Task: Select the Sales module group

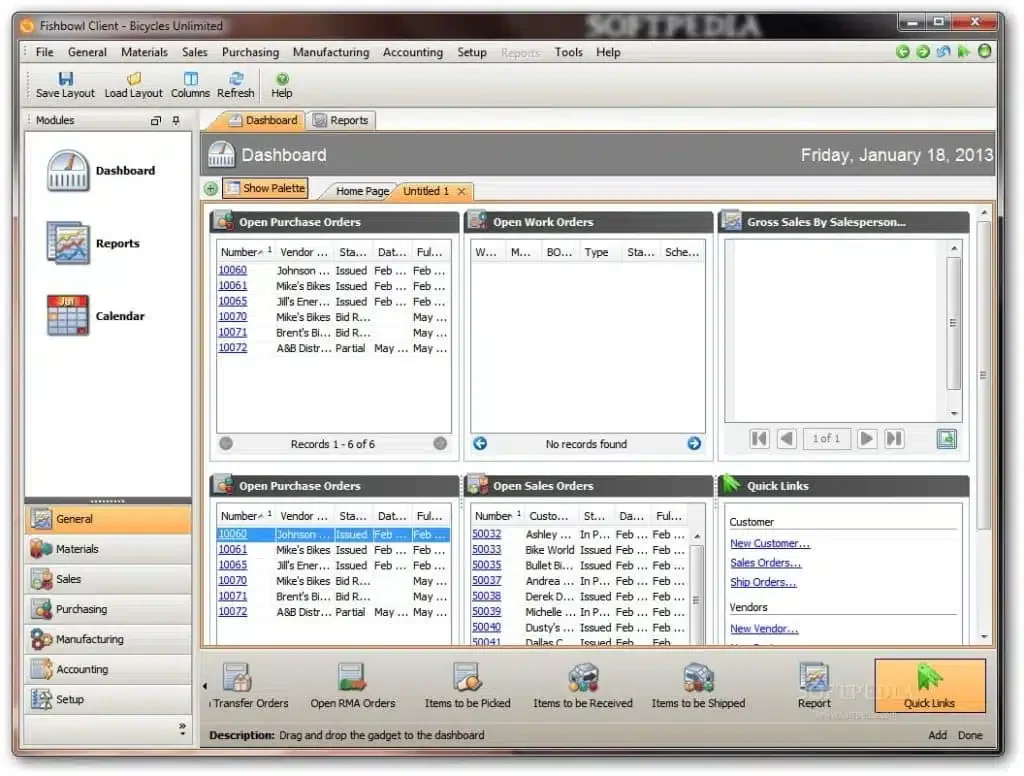Action: point(108,579)
